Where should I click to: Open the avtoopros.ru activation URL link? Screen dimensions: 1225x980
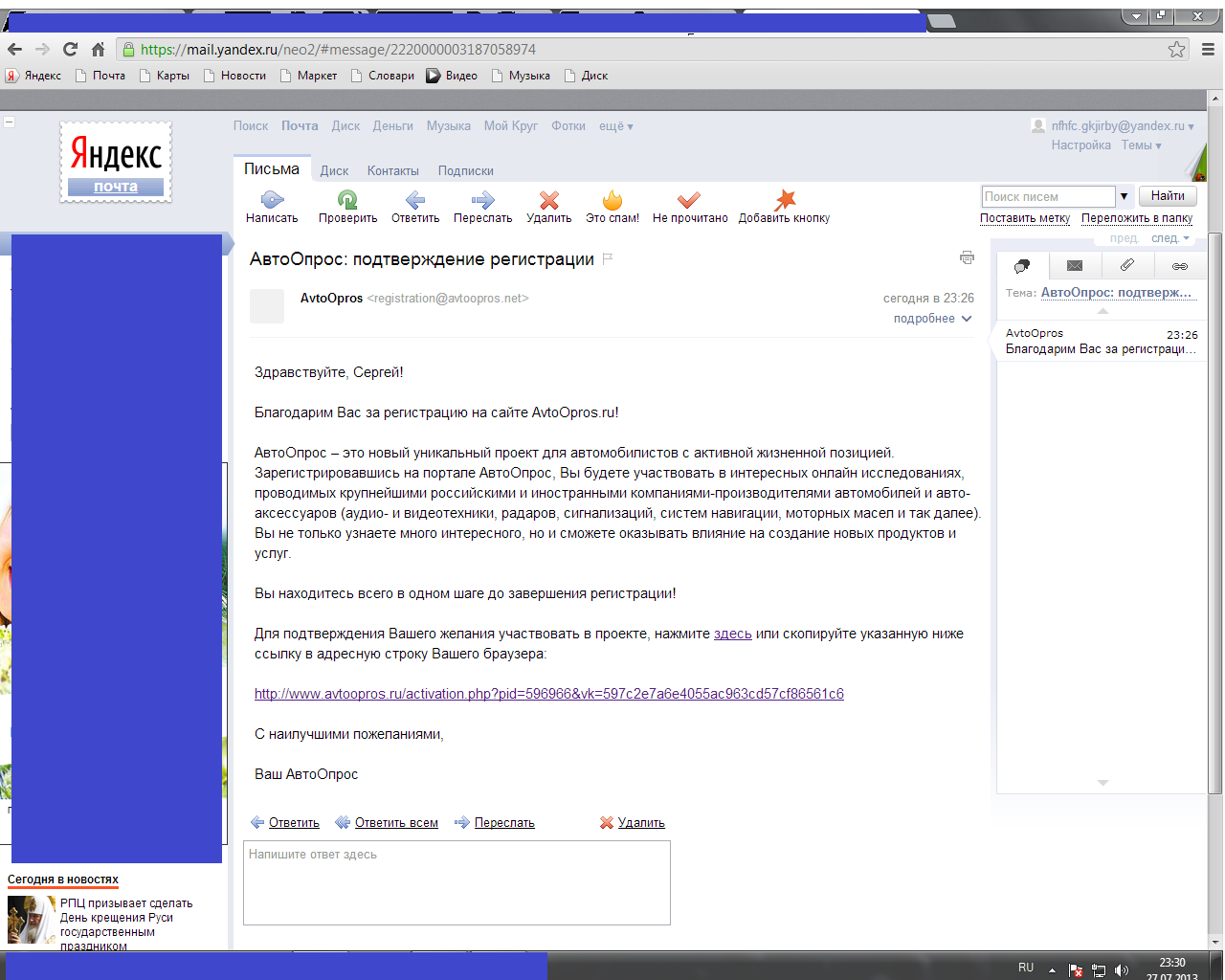point(549,694)
